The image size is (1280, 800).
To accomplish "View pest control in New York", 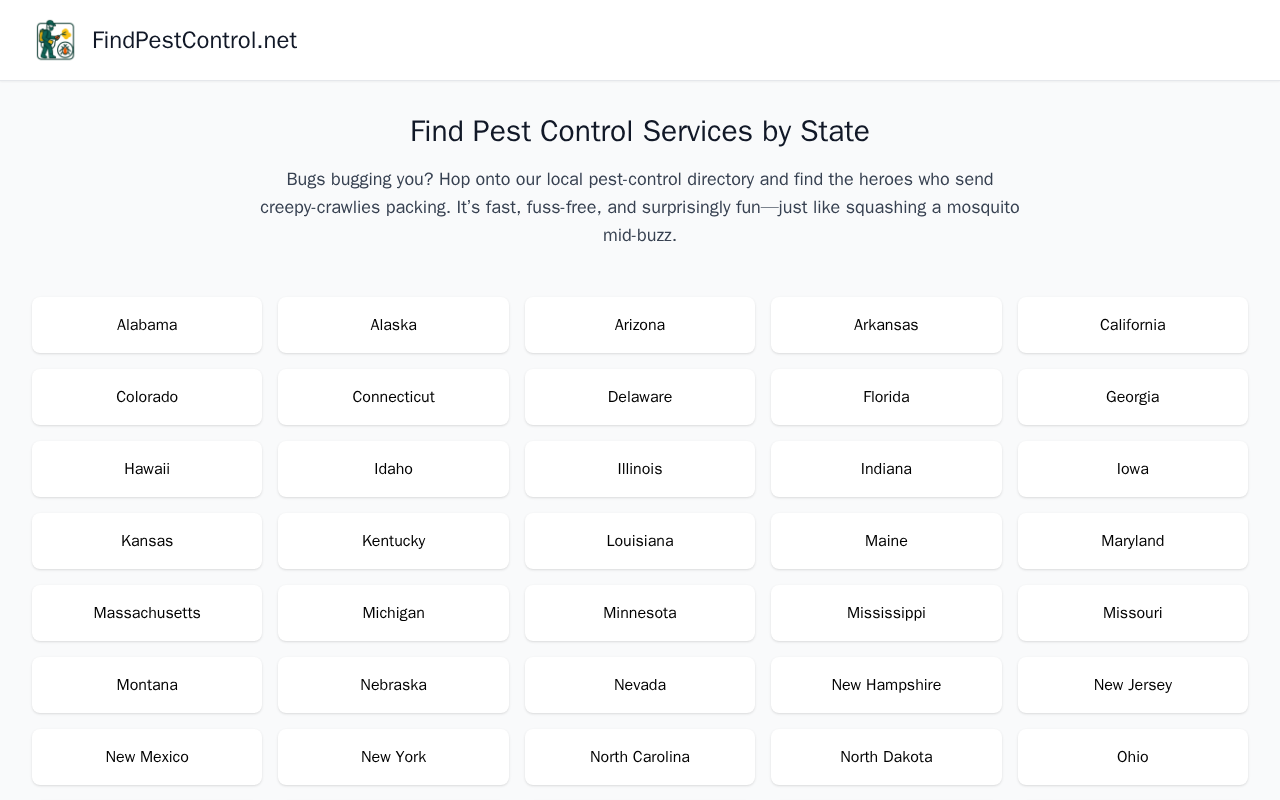I will point(393,757).
